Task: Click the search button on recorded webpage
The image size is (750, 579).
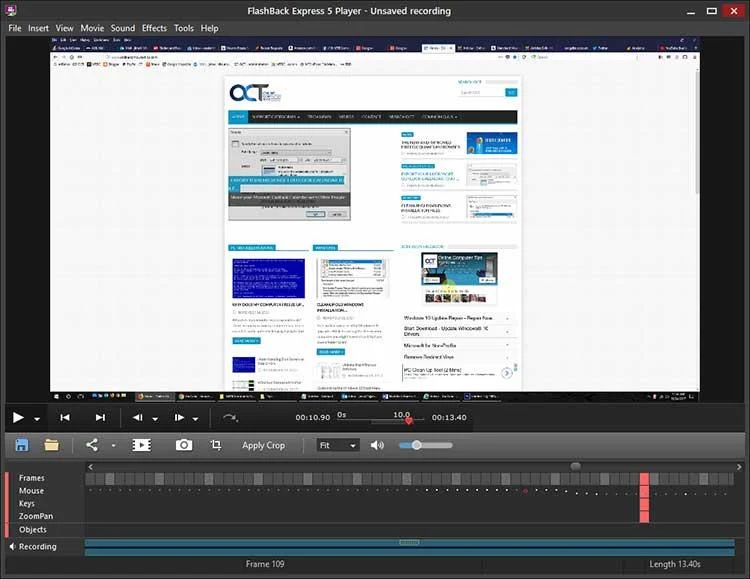Action: (x=511, y=92)
